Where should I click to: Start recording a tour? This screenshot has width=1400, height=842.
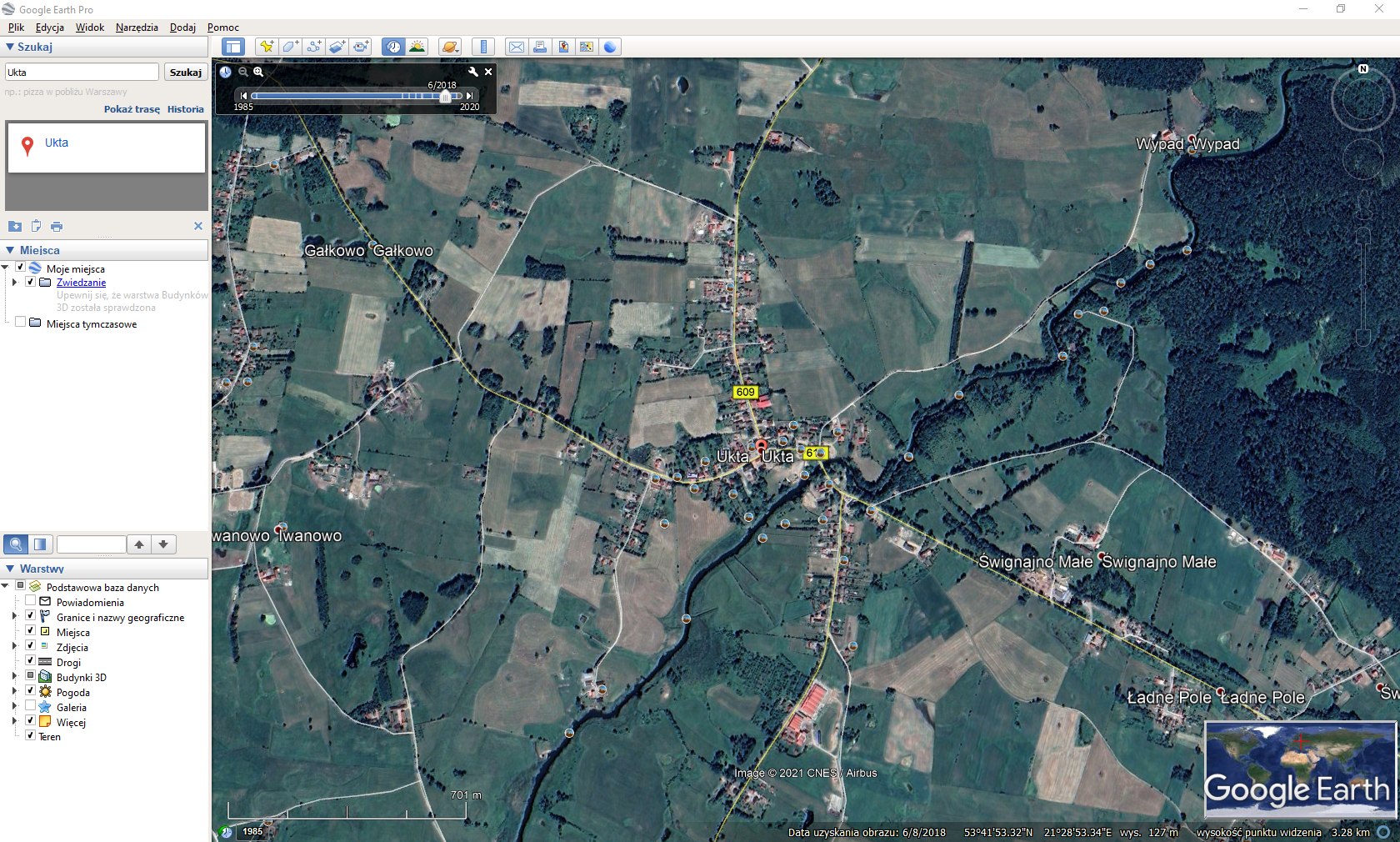tap(361, 47)
